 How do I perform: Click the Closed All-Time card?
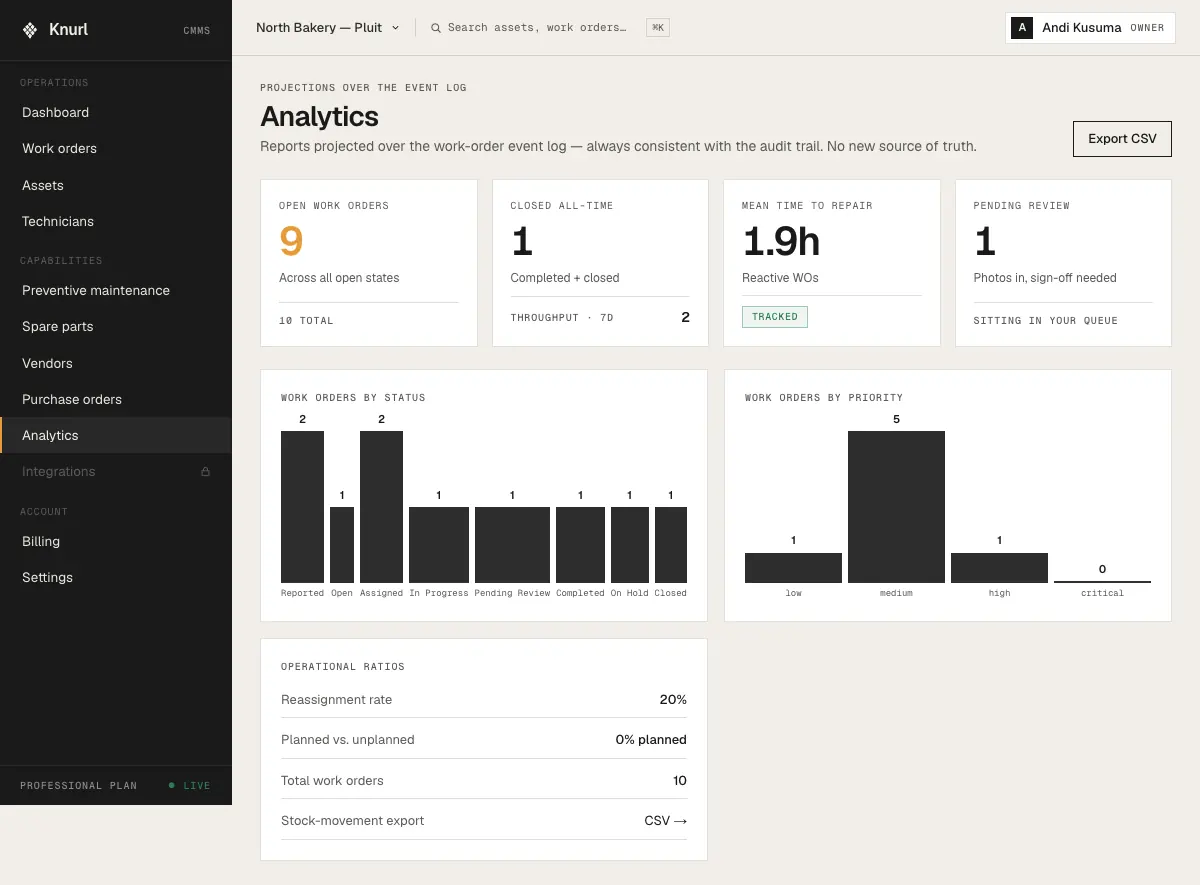pyautogui.click(x=600, y=263)
